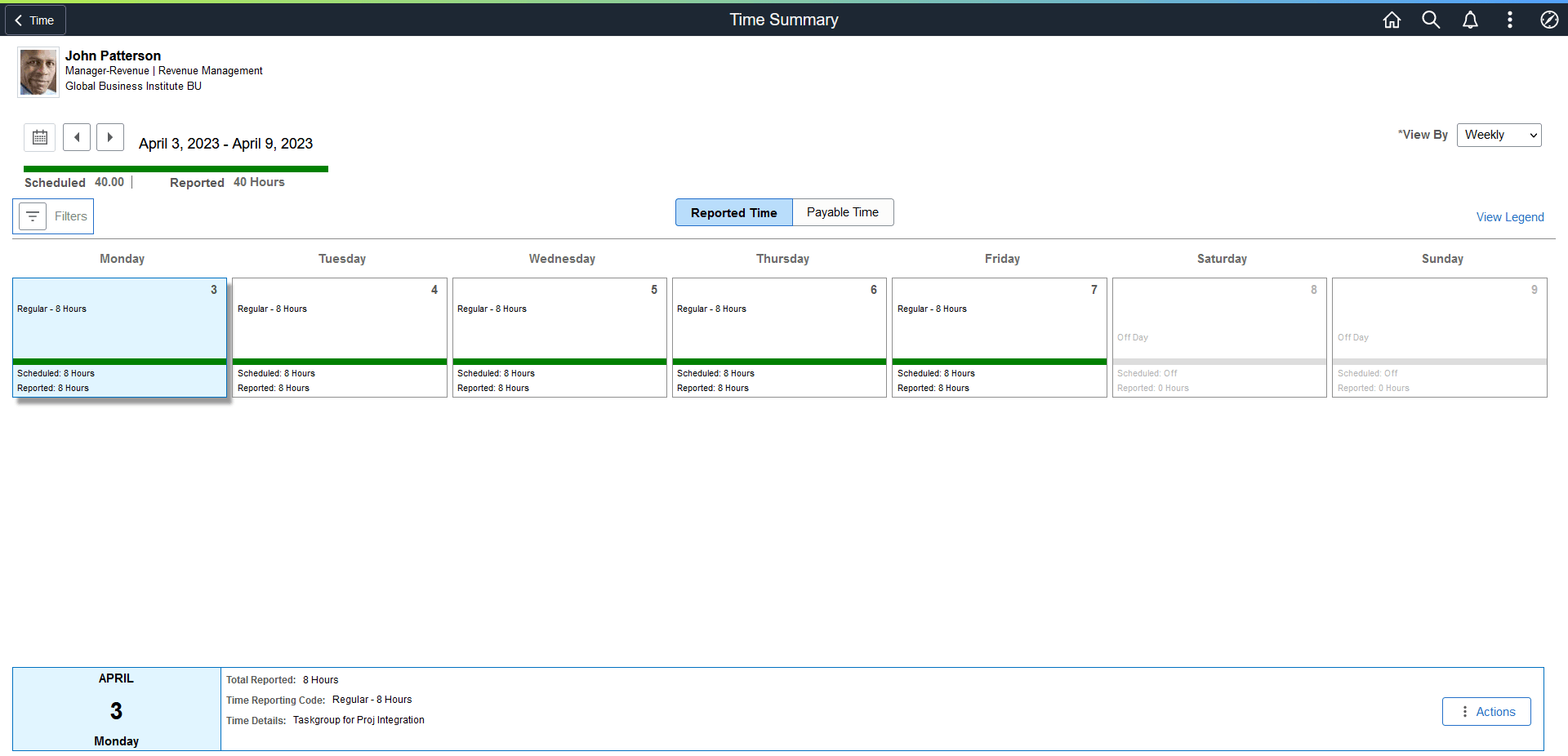Select Sunday April 9 off day card
Viewport: 1568px width, 756px height.
1440,338
